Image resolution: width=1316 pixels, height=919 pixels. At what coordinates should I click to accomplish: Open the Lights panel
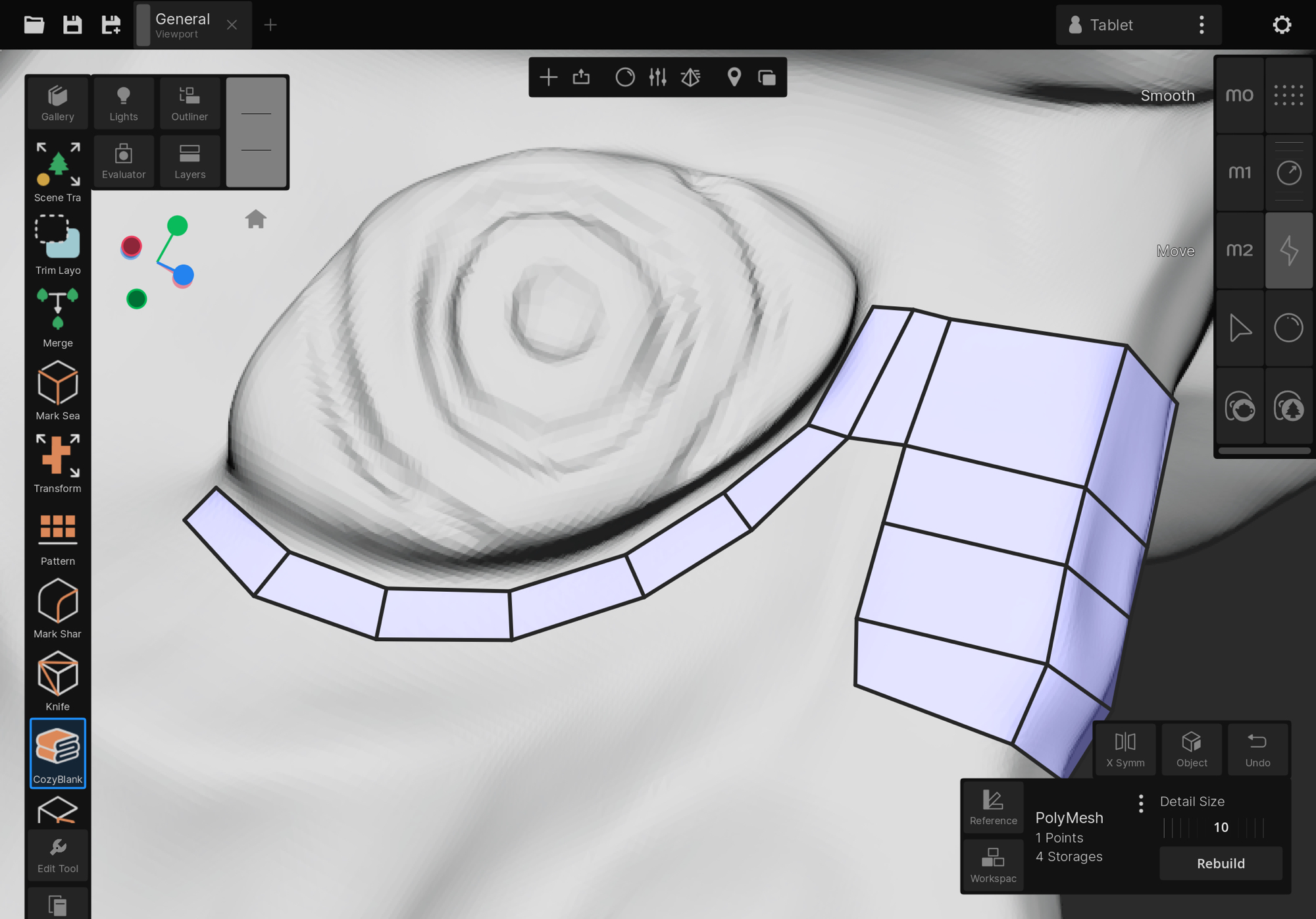[x=124, y=103]
